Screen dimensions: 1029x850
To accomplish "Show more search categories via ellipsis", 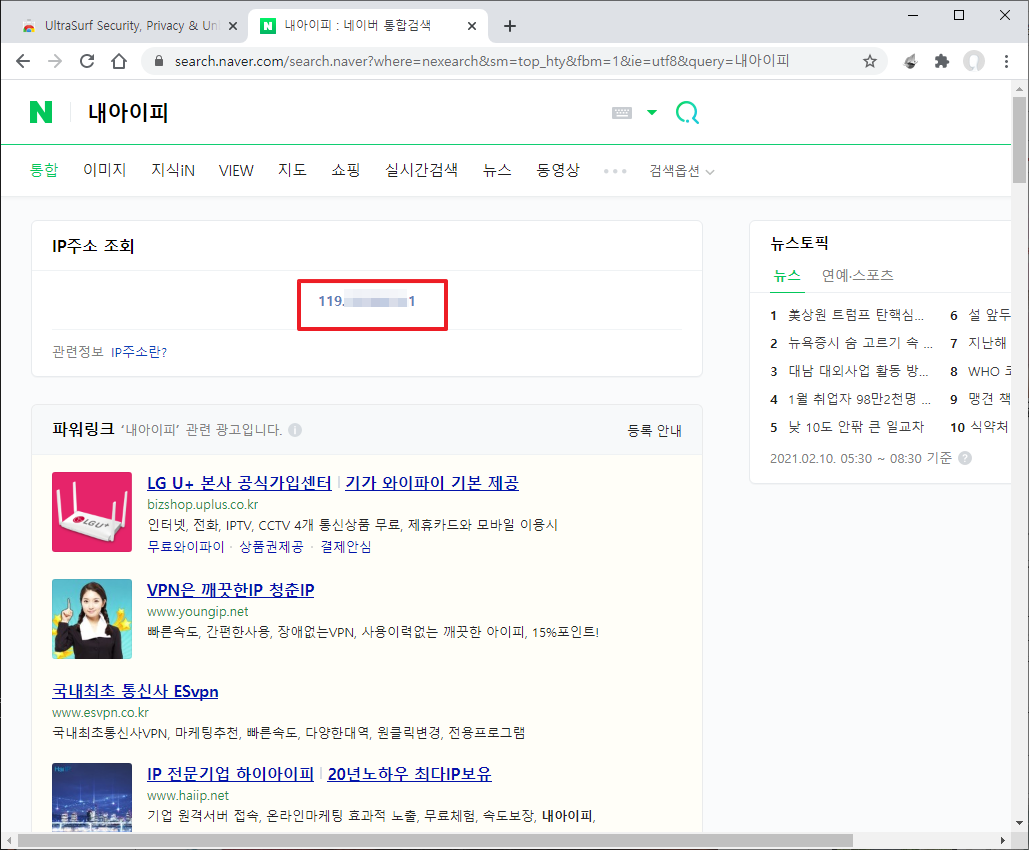I will point(615,171).
